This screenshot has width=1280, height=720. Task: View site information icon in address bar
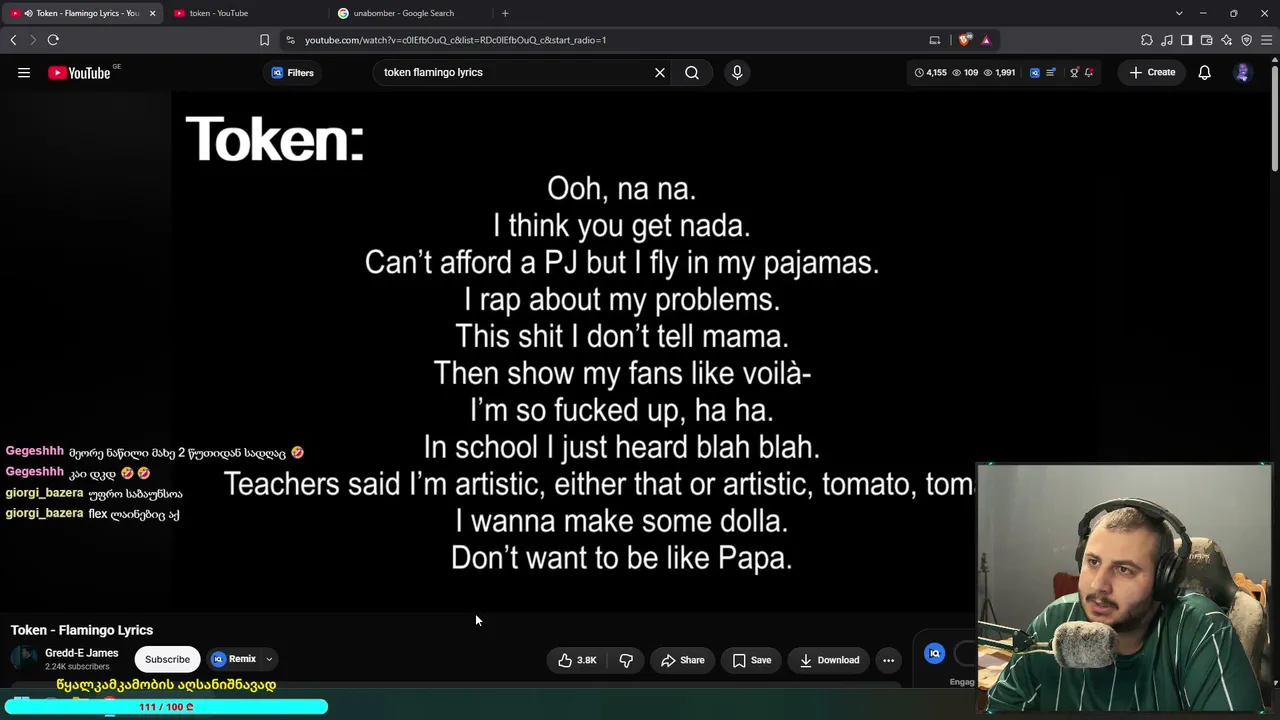point(290,40)
